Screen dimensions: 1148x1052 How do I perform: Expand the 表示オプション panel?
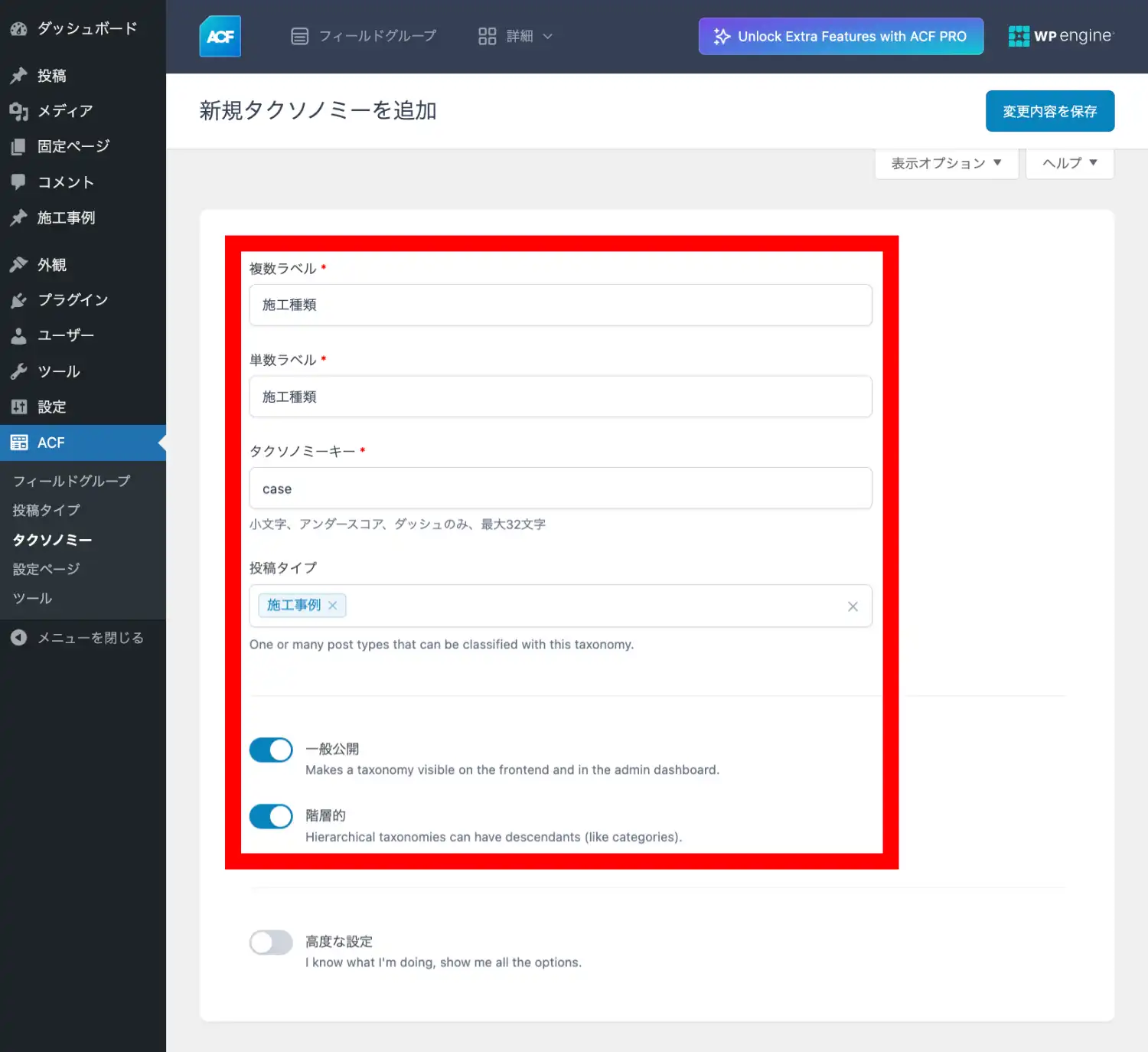pyautogui.click(x=947, y=163)
